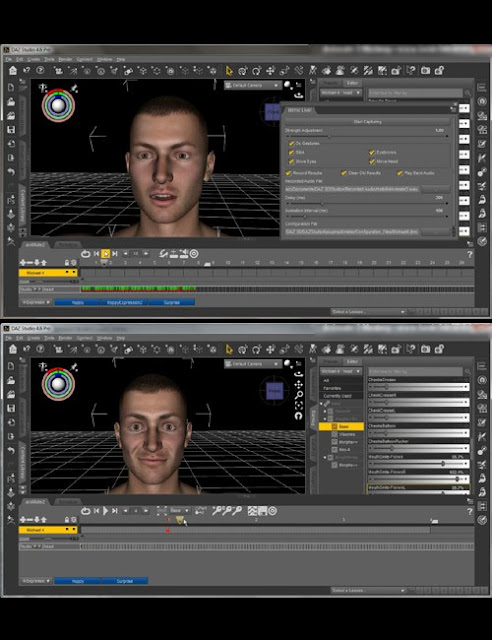Toggle the Eyebrows checkbox in Mimic Live
This screenshot has width=492, height=640.
372,152
